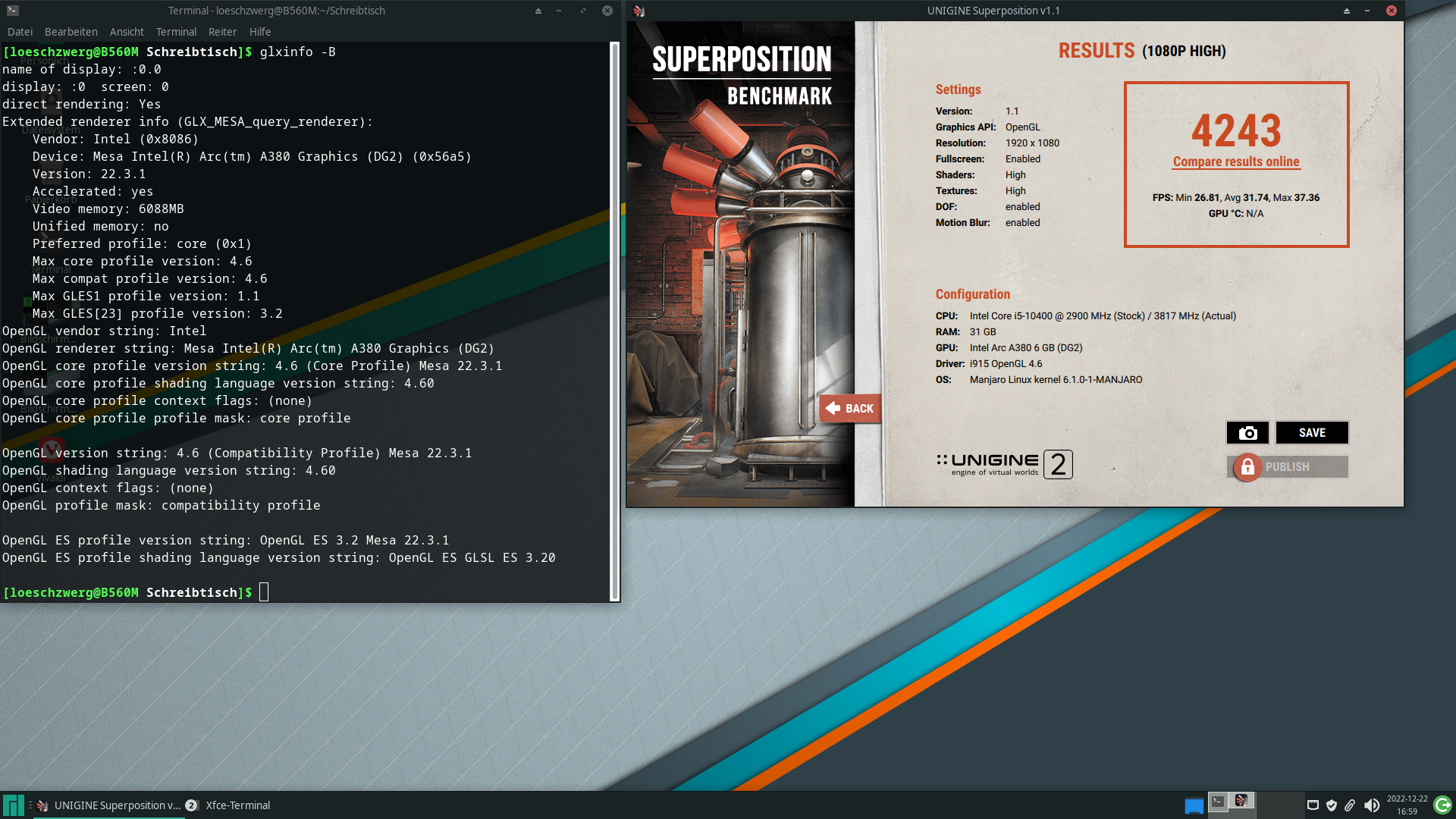The width and height of the screenshot is (1456, 819).
Task: Click the shield update tray icon
Action: [x=1332, y=805]
